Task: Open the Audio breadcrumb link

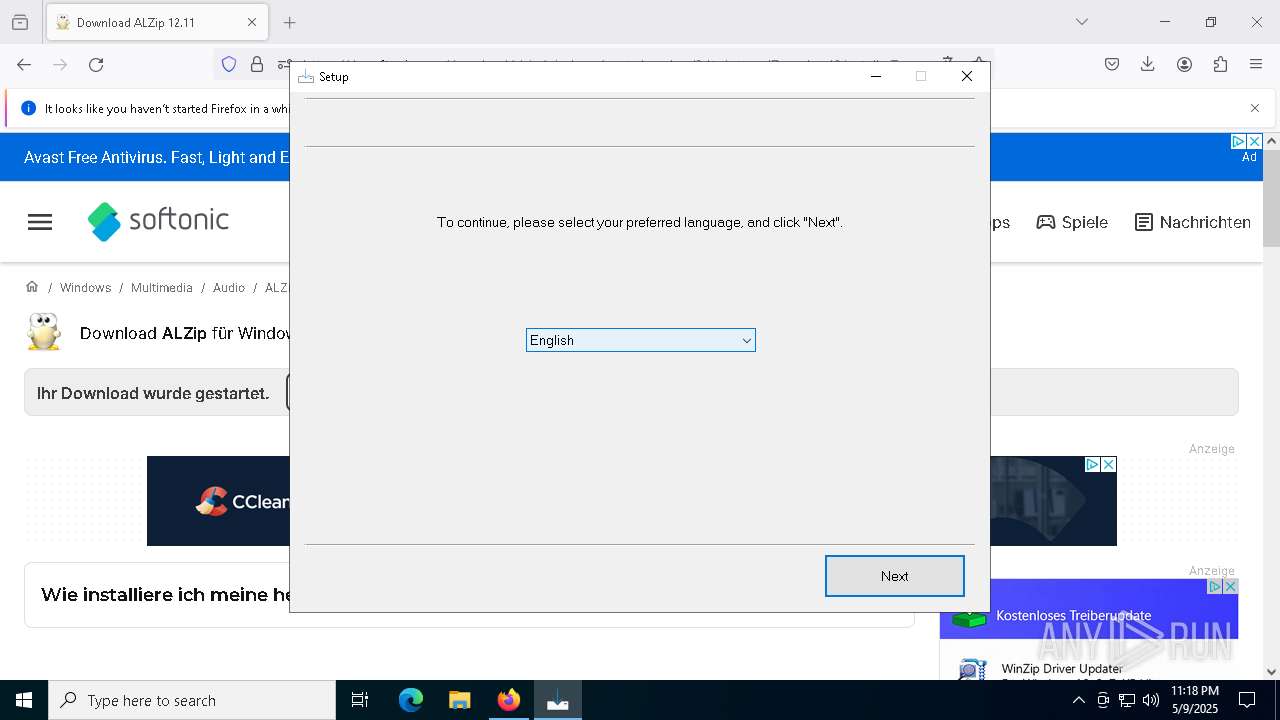Action: 229,288
